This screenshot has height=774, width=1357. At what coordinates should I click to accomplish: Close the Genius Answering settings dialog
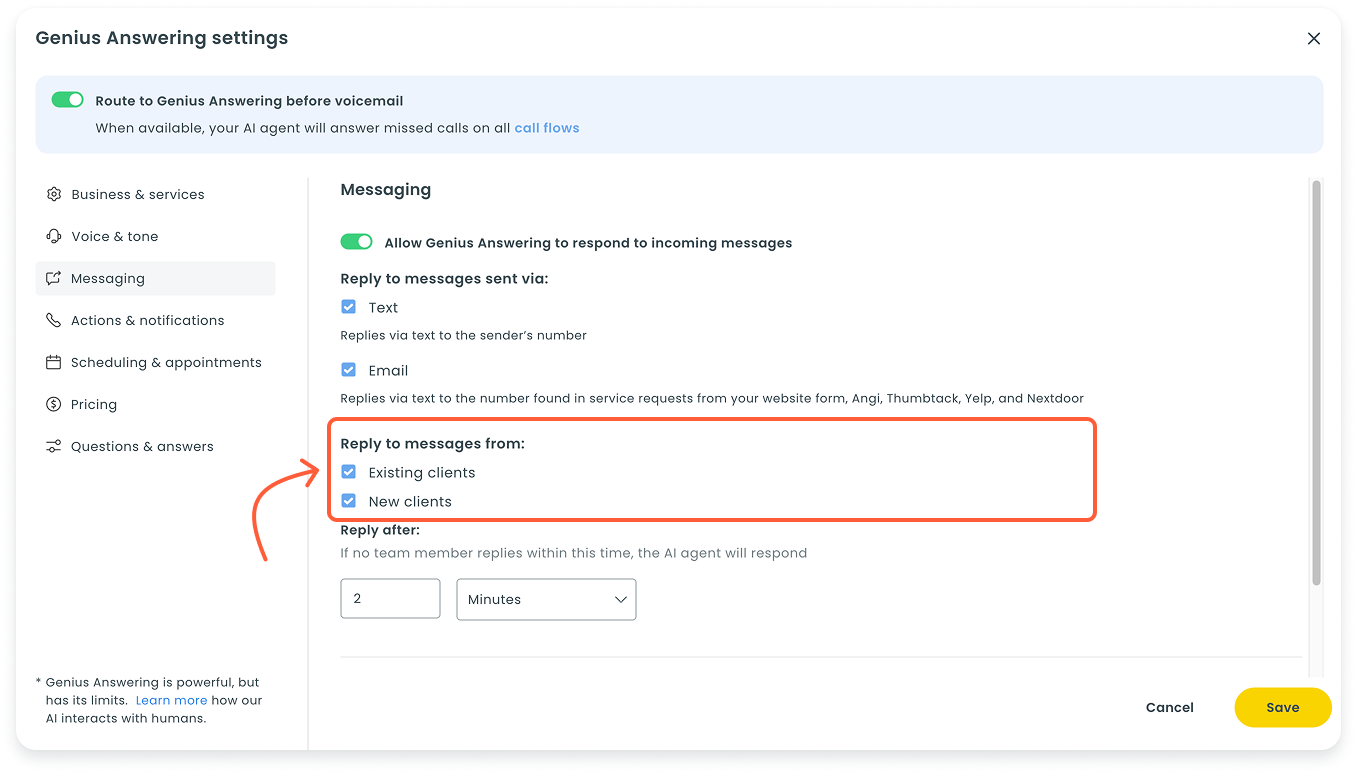click(1313, 39)
